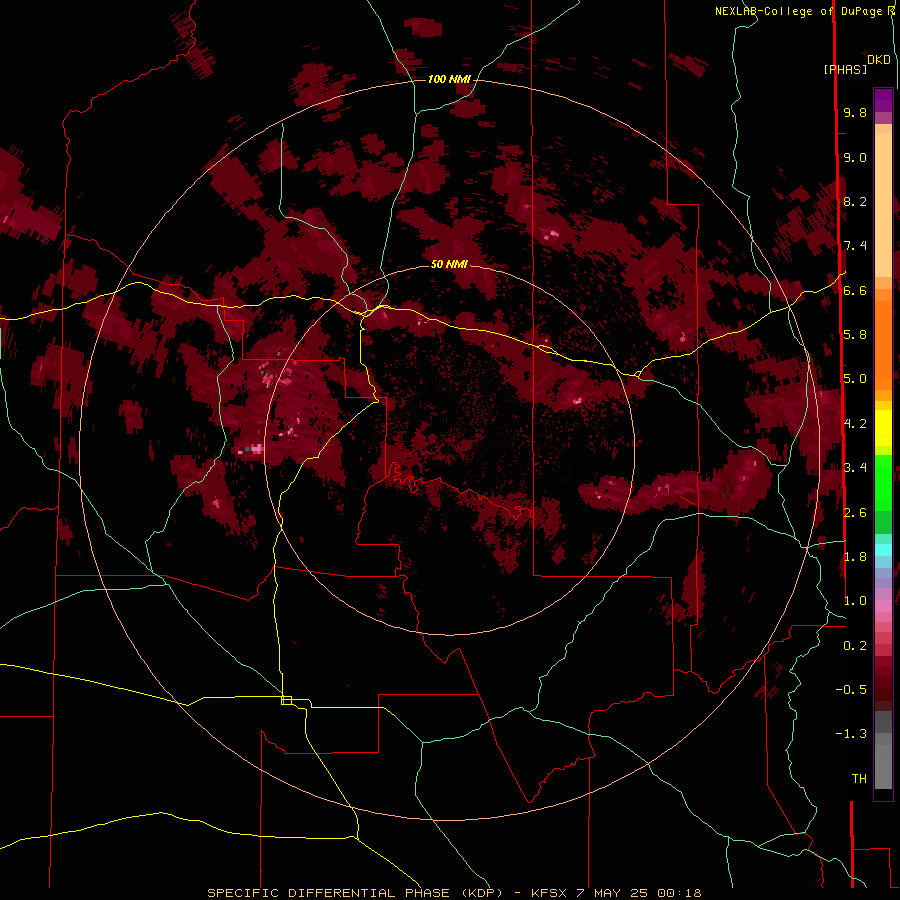Click the 4.2 value on color scale
This screenshot has width=900, height=900.
[855, 424]
